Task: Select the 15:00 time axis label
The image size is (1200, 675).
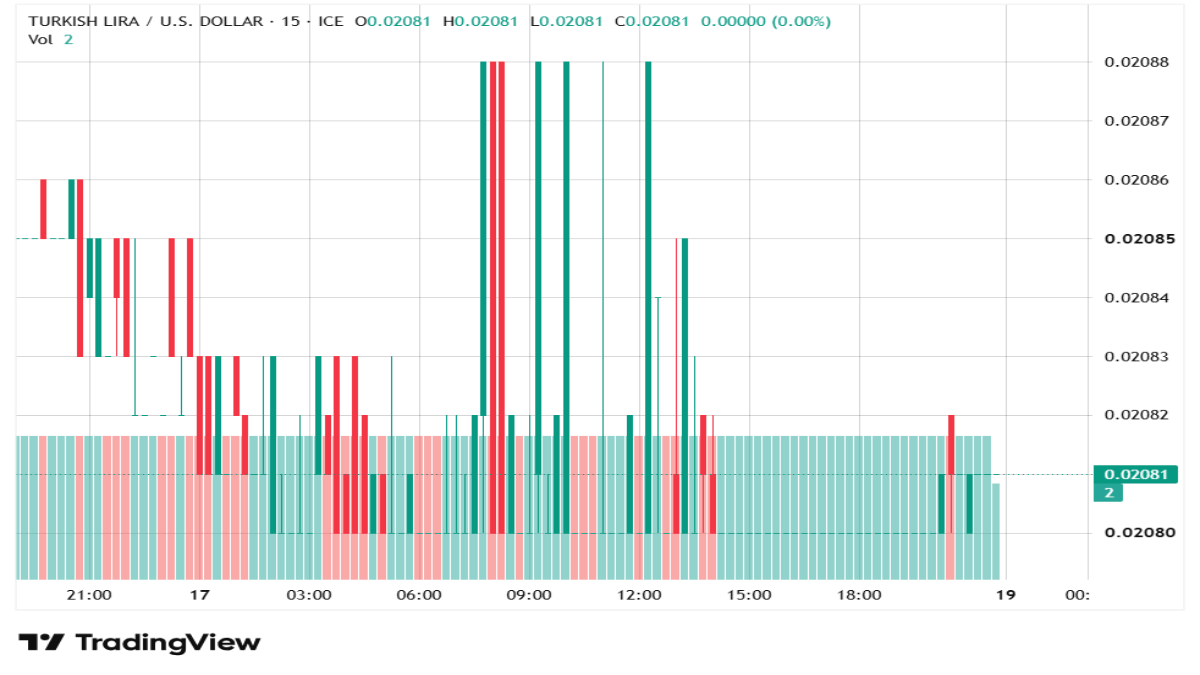Action: 749,595
